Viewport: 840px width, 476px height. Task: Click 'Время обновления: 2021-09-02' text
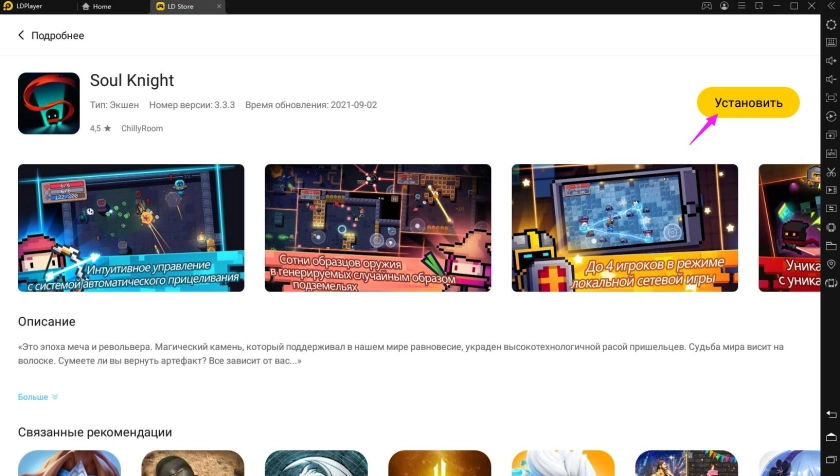pos(311,105)
